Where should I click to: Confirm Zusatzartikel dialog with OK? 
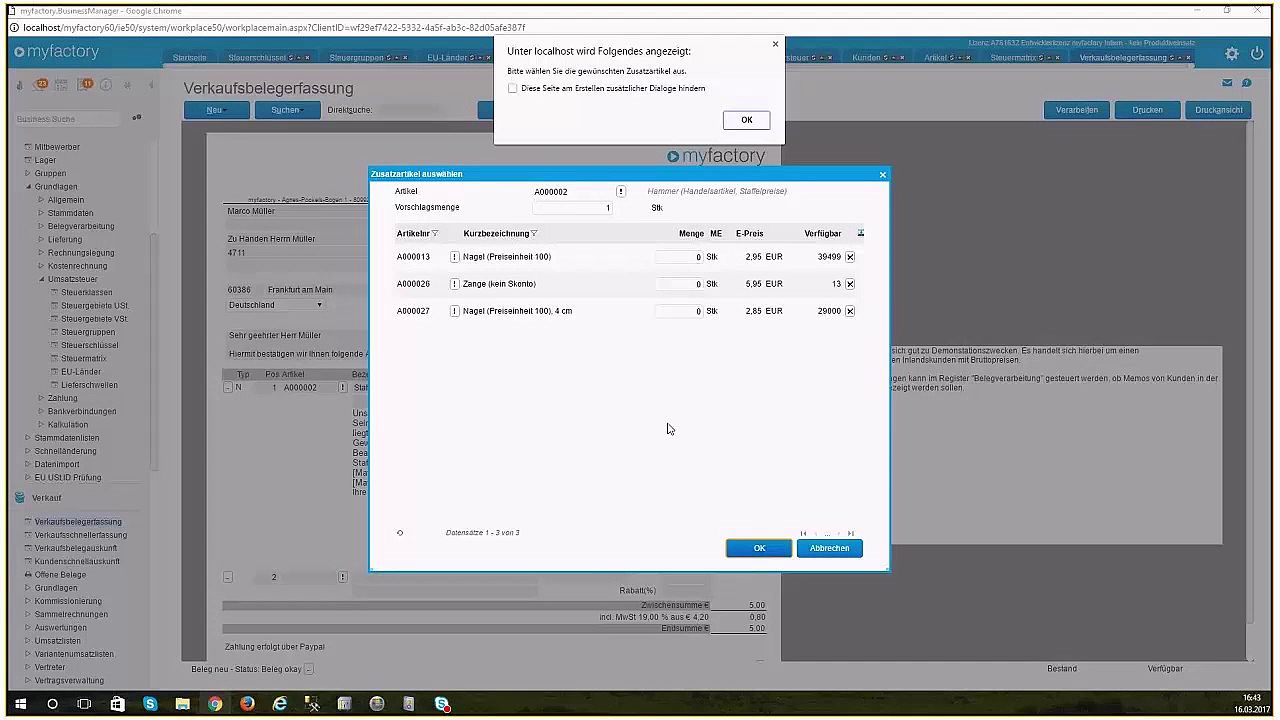(x=759, y=548)
